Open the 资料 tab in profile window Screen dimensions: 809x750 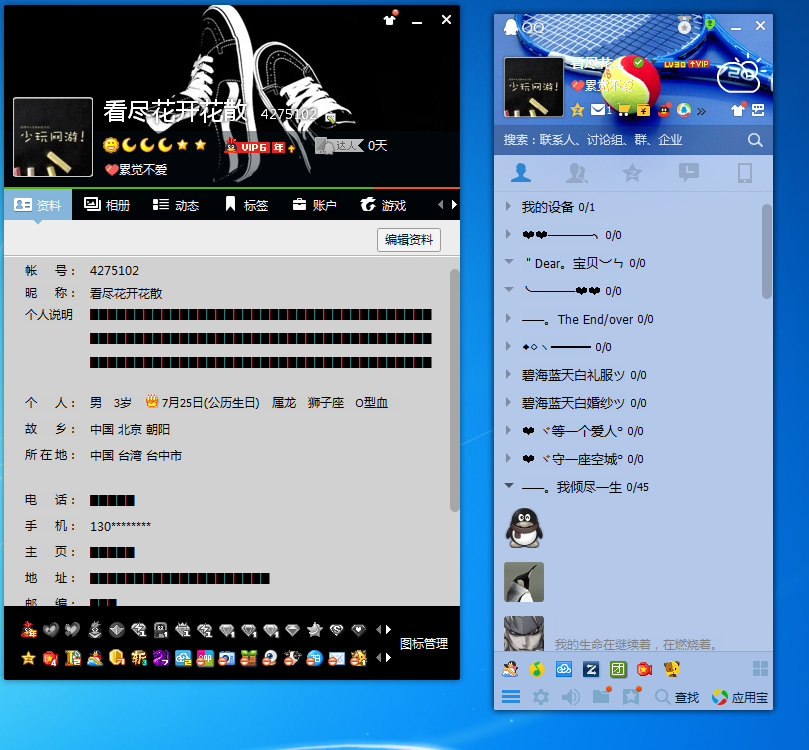(x=38, y=205)
